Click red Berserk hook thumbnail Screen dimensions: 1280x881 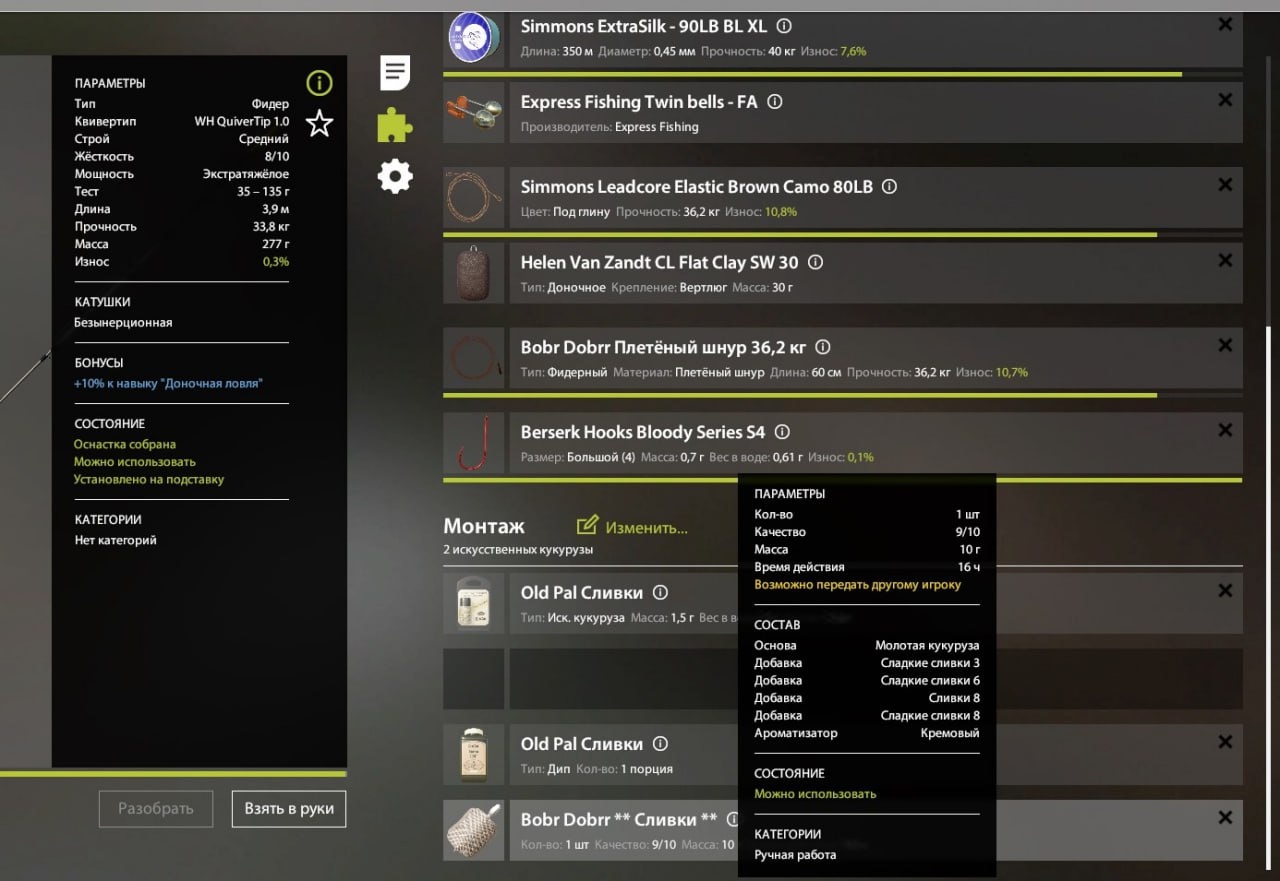(x=474, y=443)
